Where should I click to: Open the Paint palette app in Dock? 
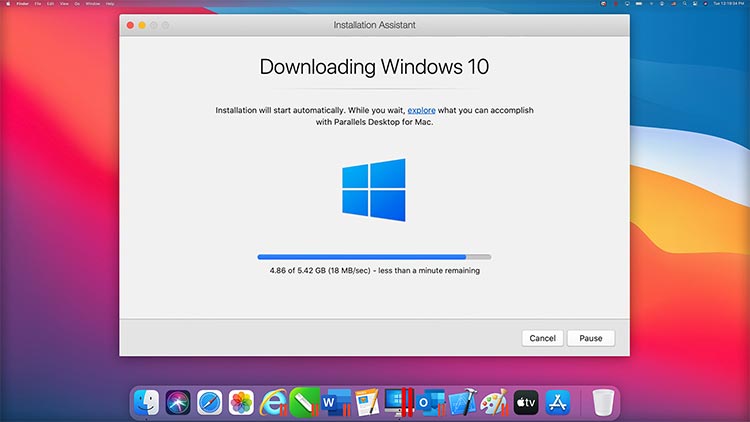[x=495, y=402]
